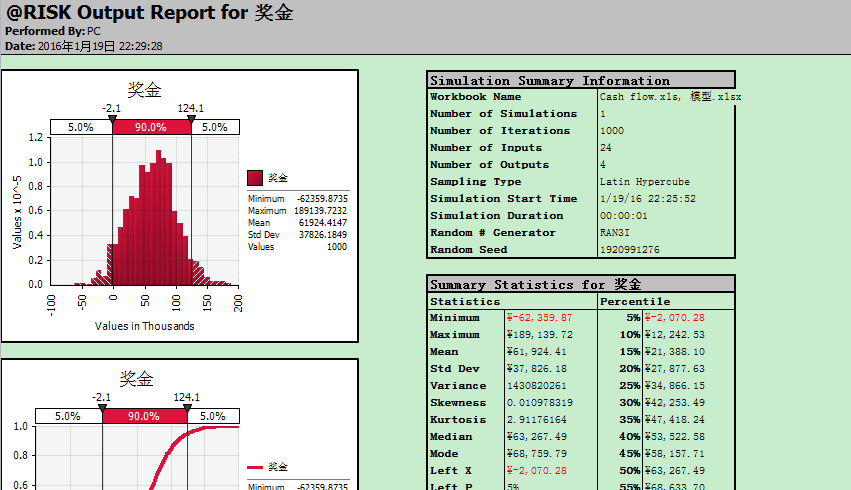
Task: Click the Number of Simulations label
Action: click(x=503, y=113)
